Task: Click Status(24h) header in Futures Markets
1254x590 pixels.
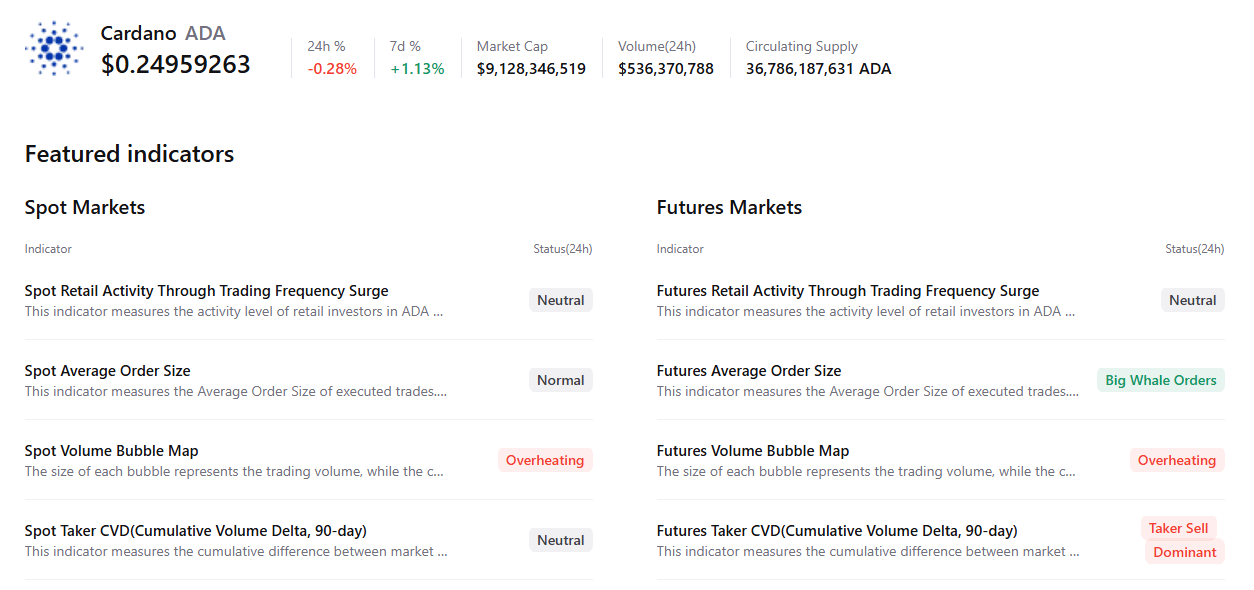Action: click(x=1195, y=249)
